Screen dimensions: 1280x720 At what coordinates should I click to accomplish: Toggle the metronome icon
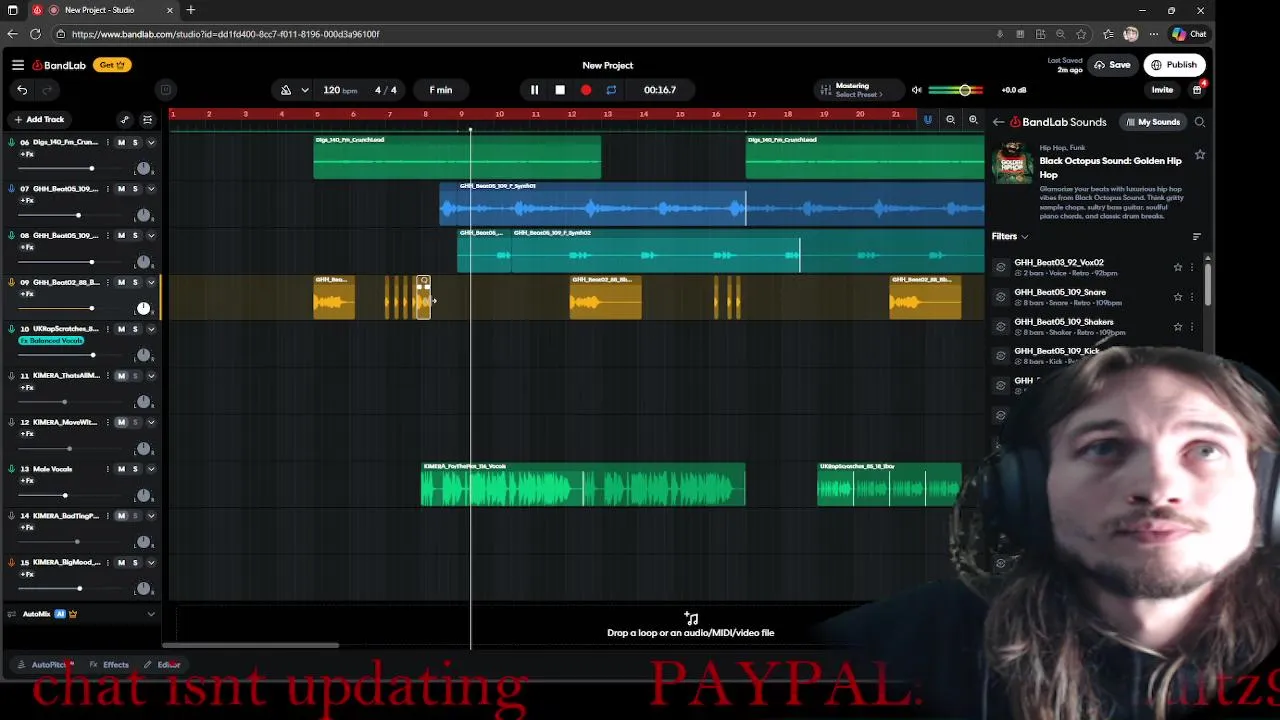[x=286, y=90]
